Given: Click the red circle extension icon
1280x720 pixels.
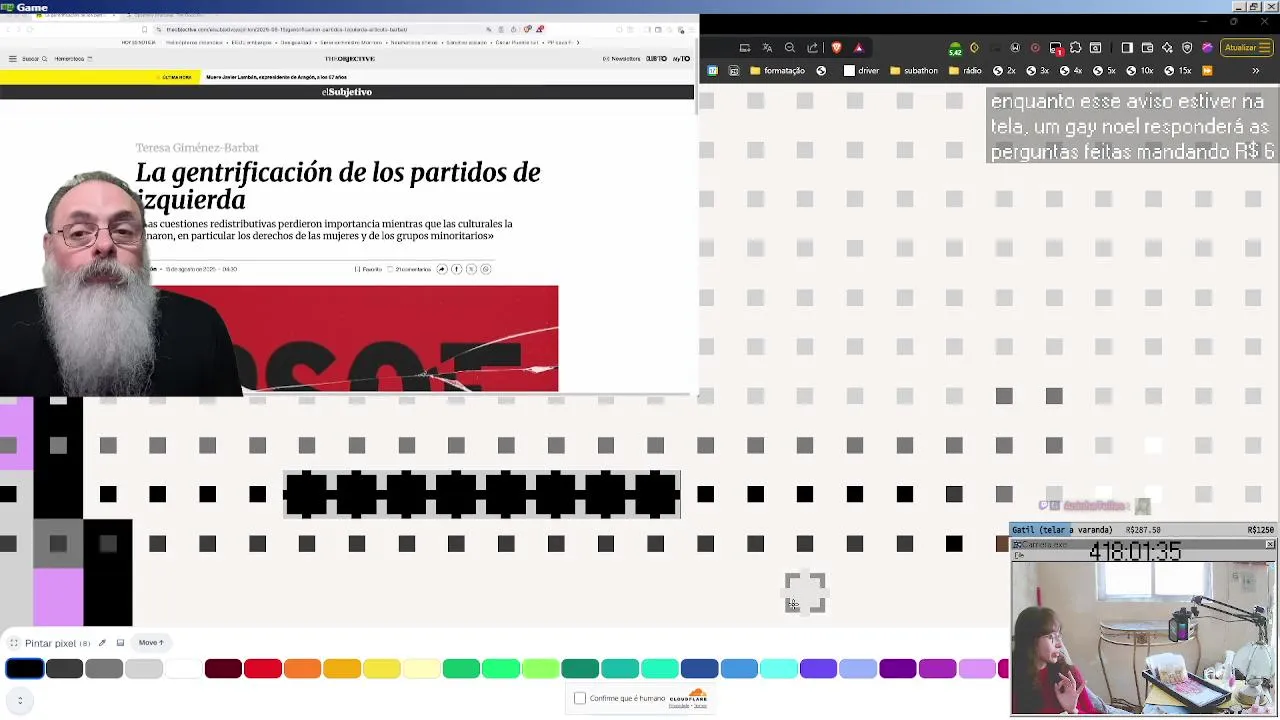Looking at the screenshot, I should [1035, 47].
